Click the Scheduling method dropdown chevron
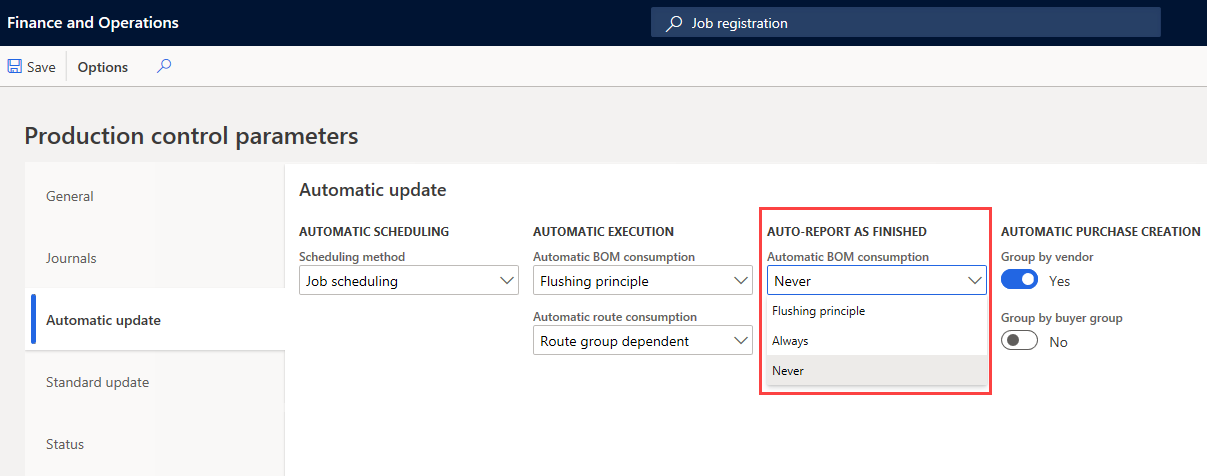This screenshot has width=1207, height=476. tap(506, 281)
